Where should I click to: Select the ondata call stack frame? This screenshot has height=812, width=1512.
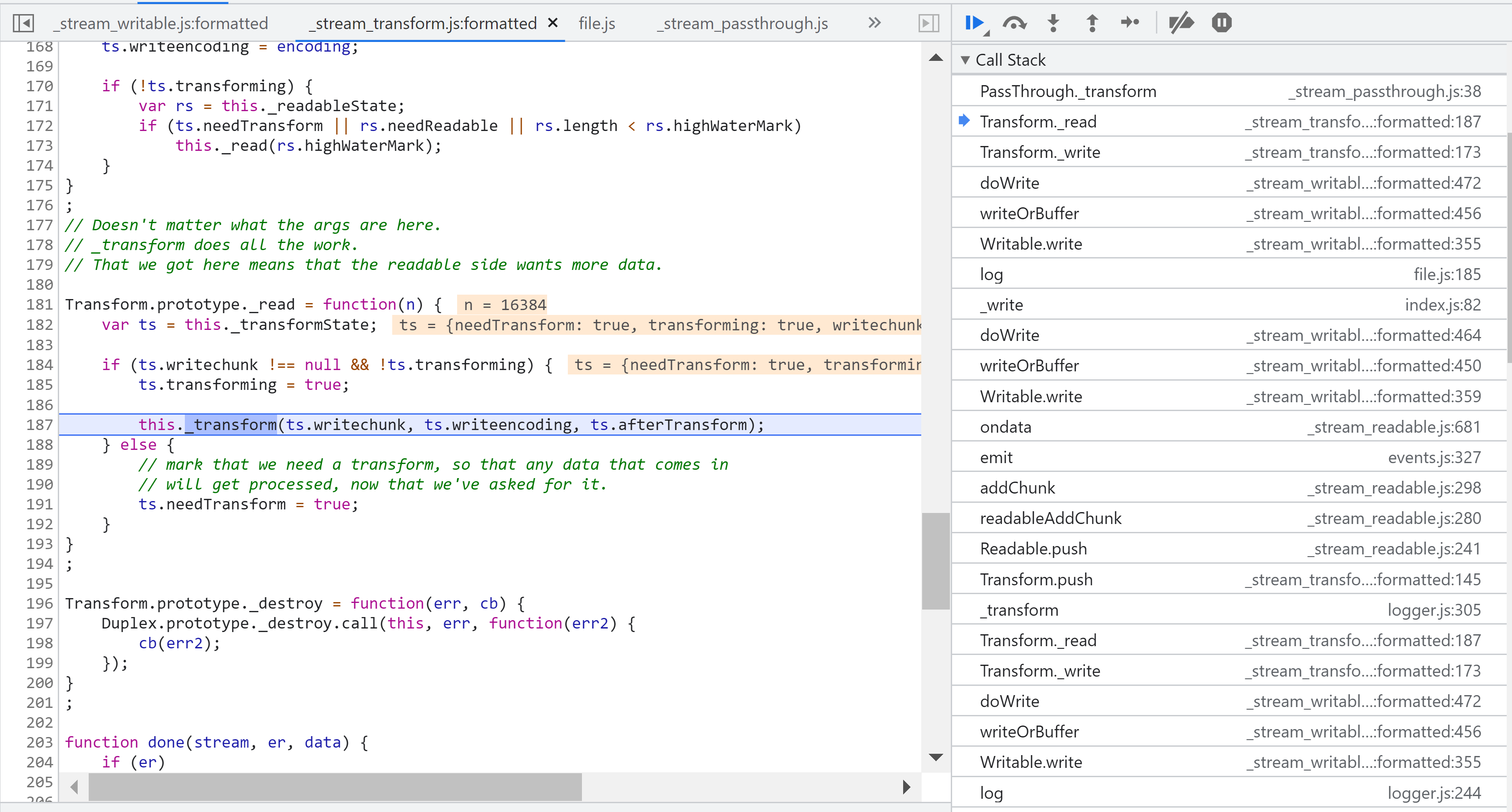tap(1005, 427)
